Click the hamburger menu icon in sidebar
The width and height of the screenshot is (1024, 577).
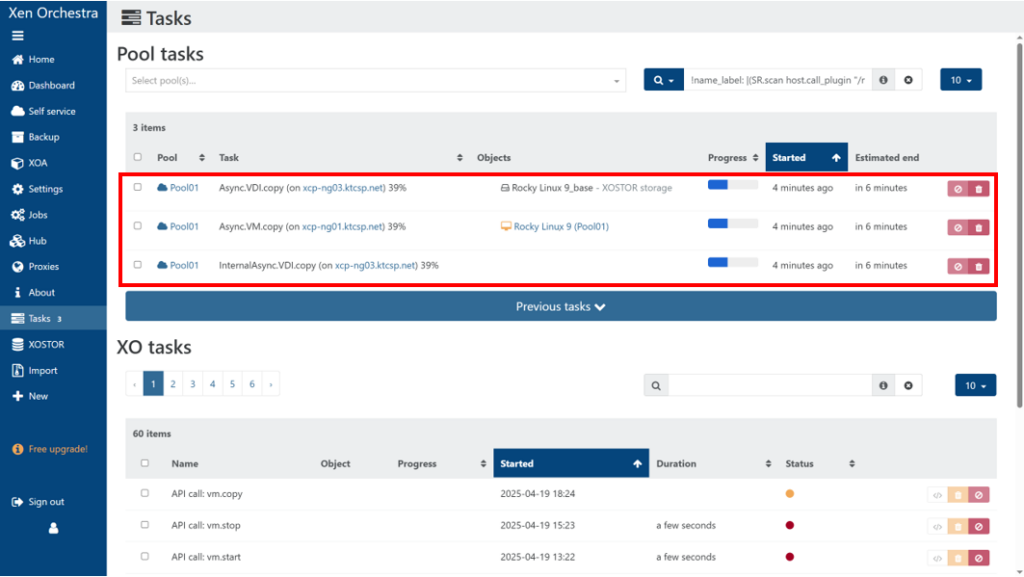[x=17, y=35]
